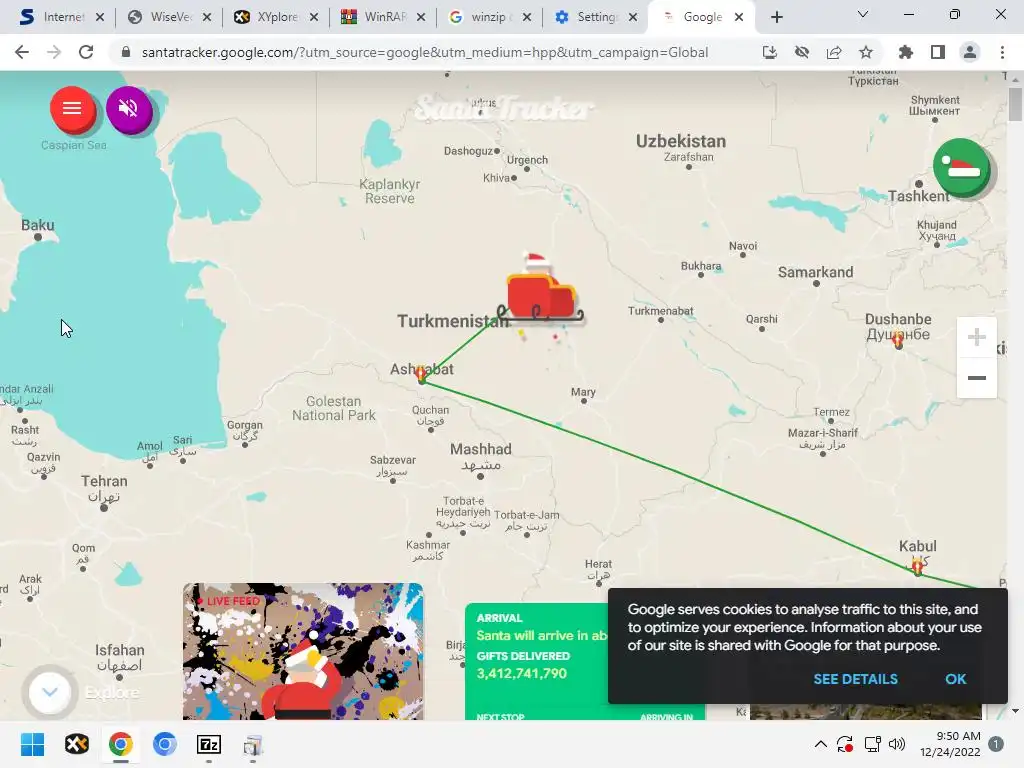Viewport: 1024px width, 768px height.
Task: Click OK on the cookie notice
Action: click(x=955, y=679)
